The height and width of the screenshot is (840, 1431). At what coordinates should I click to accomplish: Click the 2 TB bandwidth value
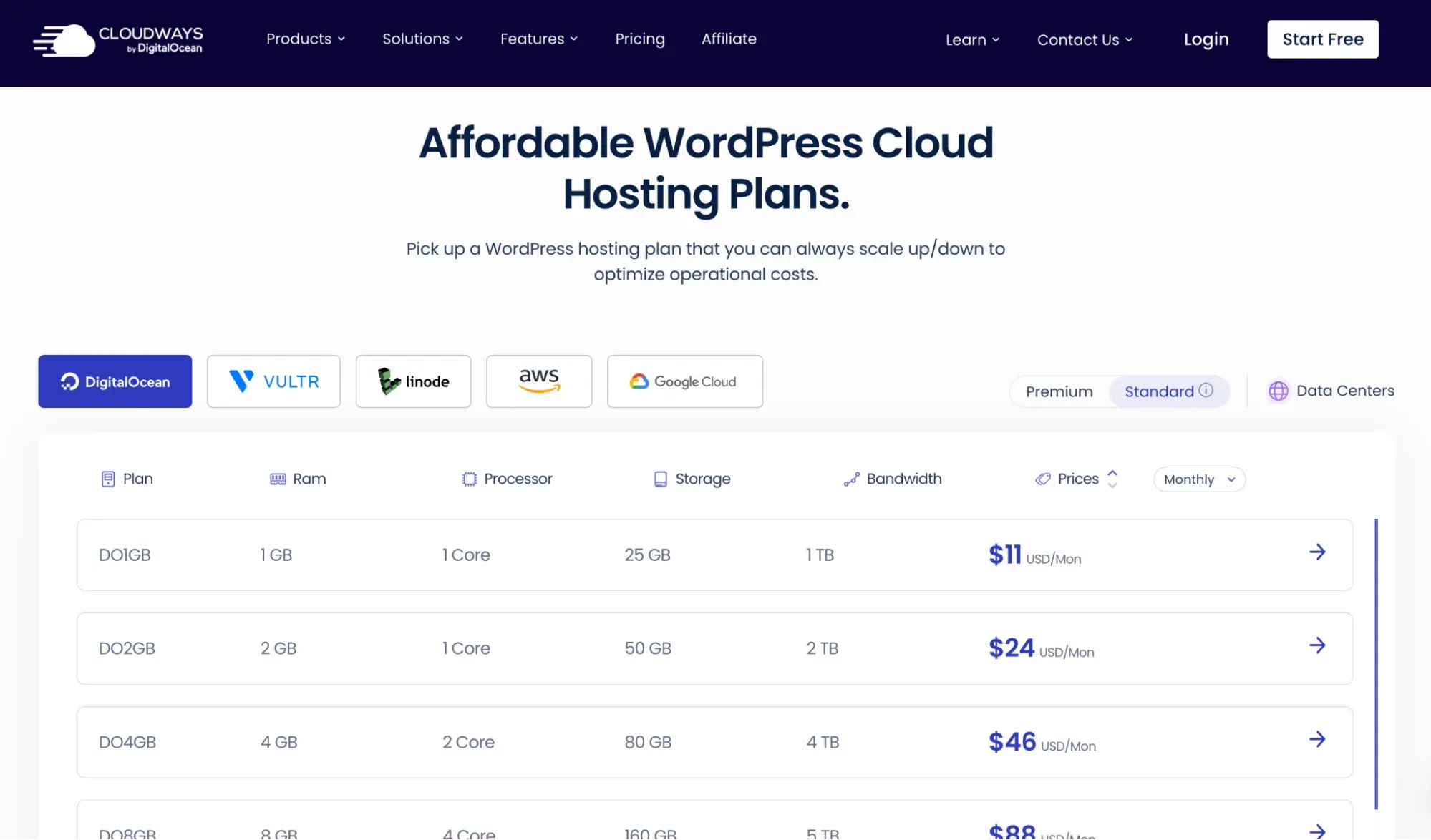click(x=822, y=648)
